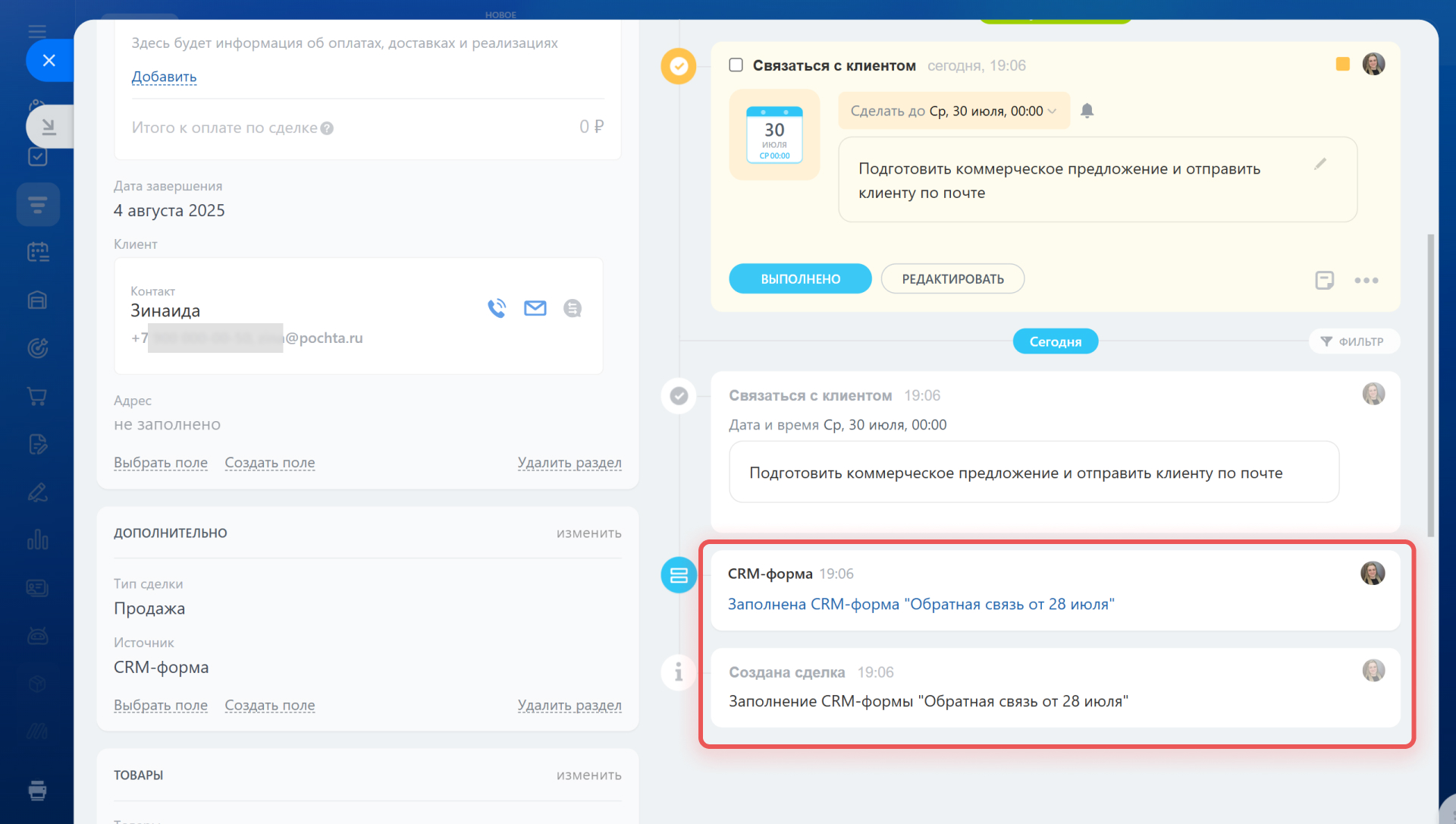Click Удалить раздел under Источник field
This screenshot has height=824, width=1456.
570,706
